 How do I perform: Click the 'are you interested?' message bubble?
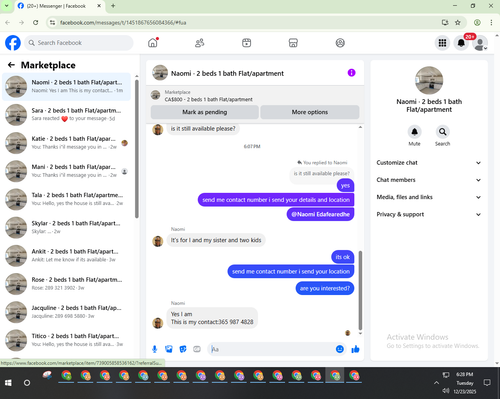(325, 288)
